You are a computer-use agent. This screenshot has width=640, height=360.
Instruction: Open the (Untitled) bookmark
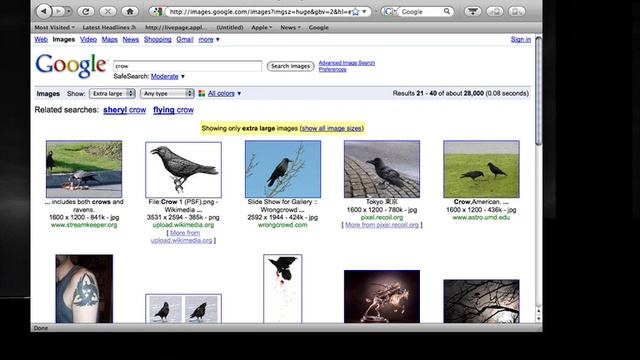click(230, 27)
